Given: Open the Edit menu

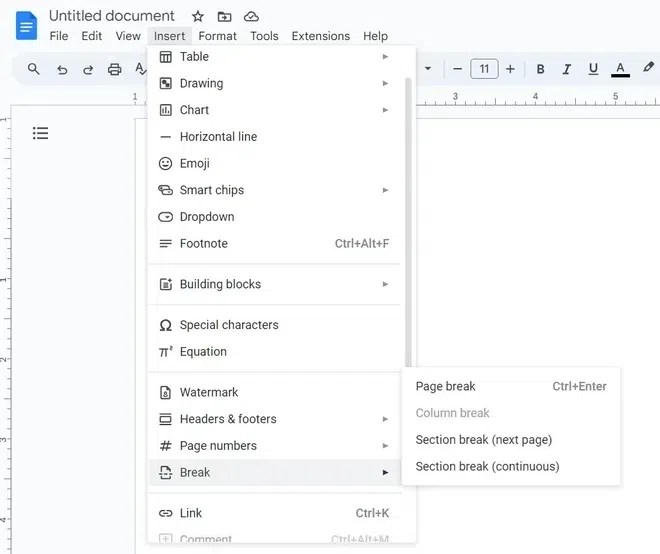Looking at the screenshot, I should 92,36.
